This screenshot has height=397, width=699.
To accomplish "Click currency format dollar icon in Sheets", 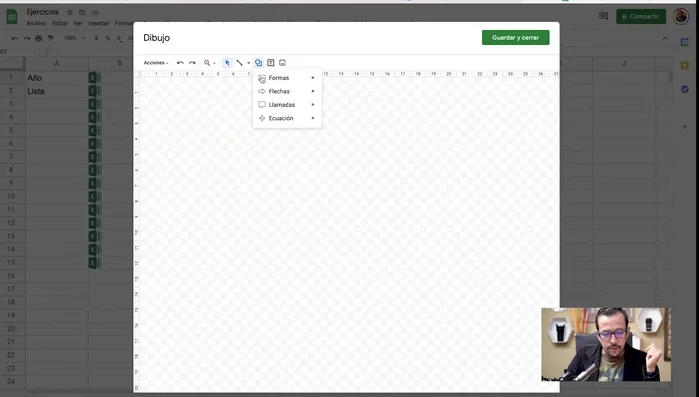I will 96,38.
